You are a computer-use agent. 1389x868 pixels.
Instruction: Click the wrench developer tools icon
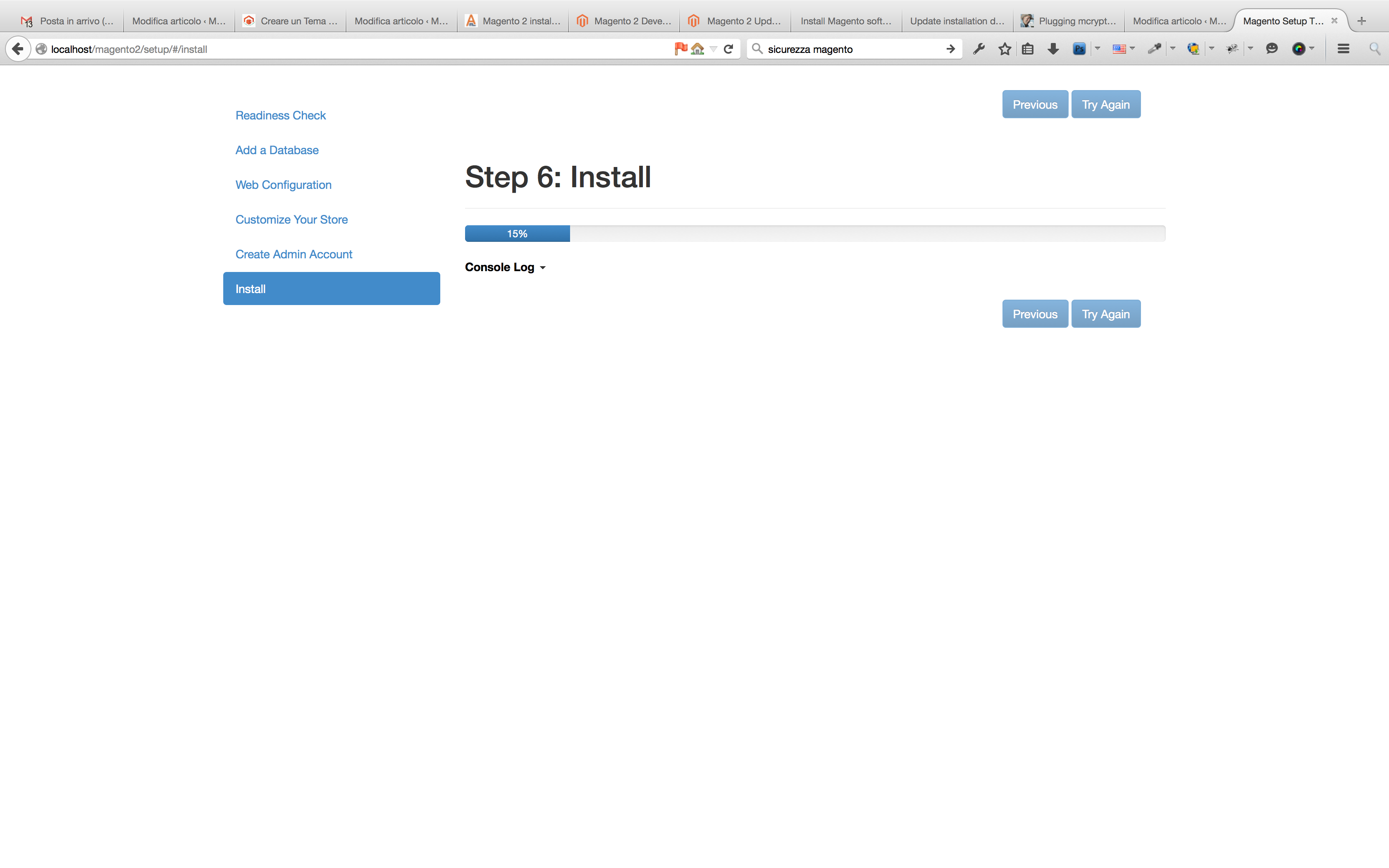[x=979, y=49]
